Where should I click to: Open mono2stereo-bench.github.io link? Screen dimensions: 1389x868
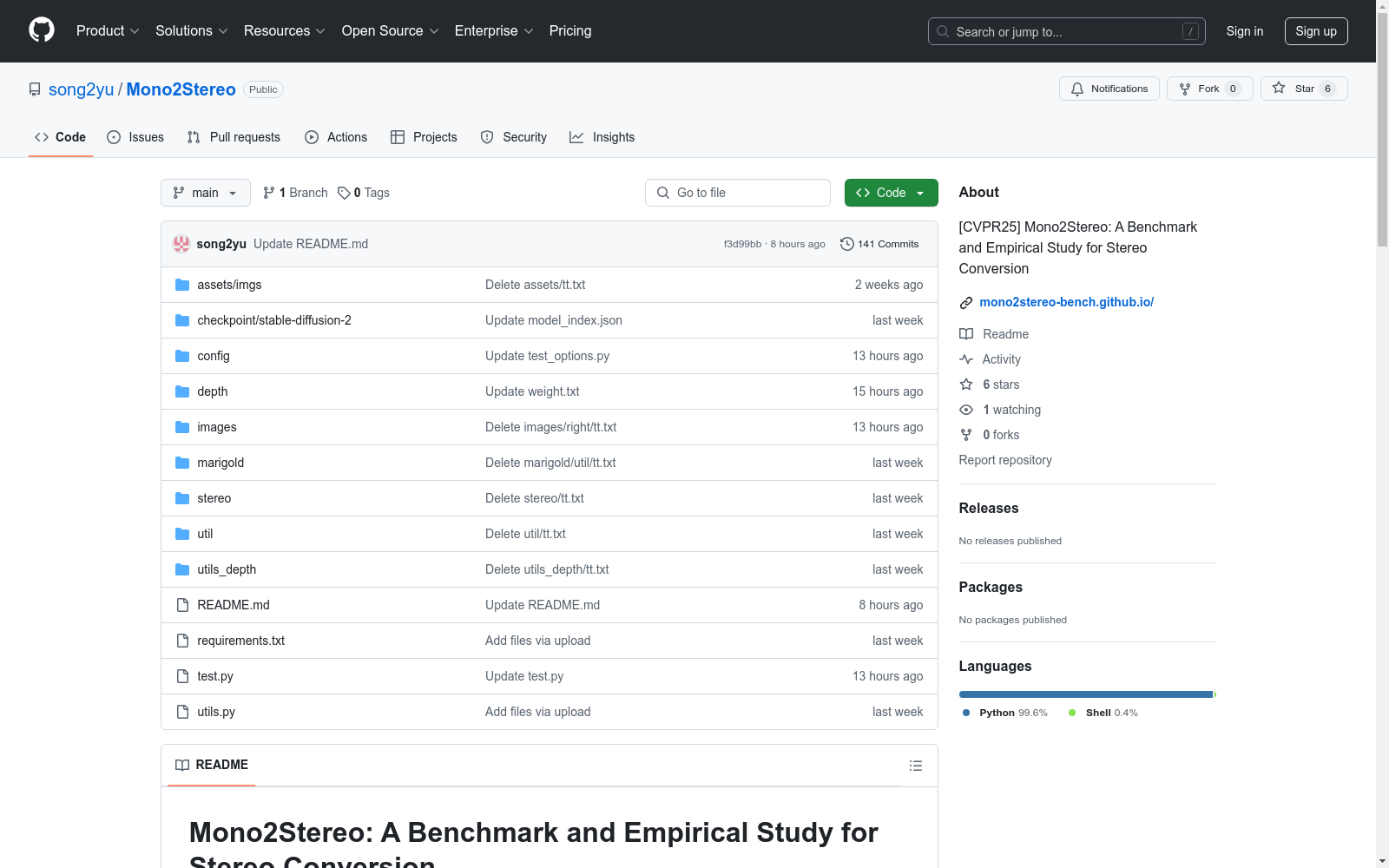coord(1066,302)
